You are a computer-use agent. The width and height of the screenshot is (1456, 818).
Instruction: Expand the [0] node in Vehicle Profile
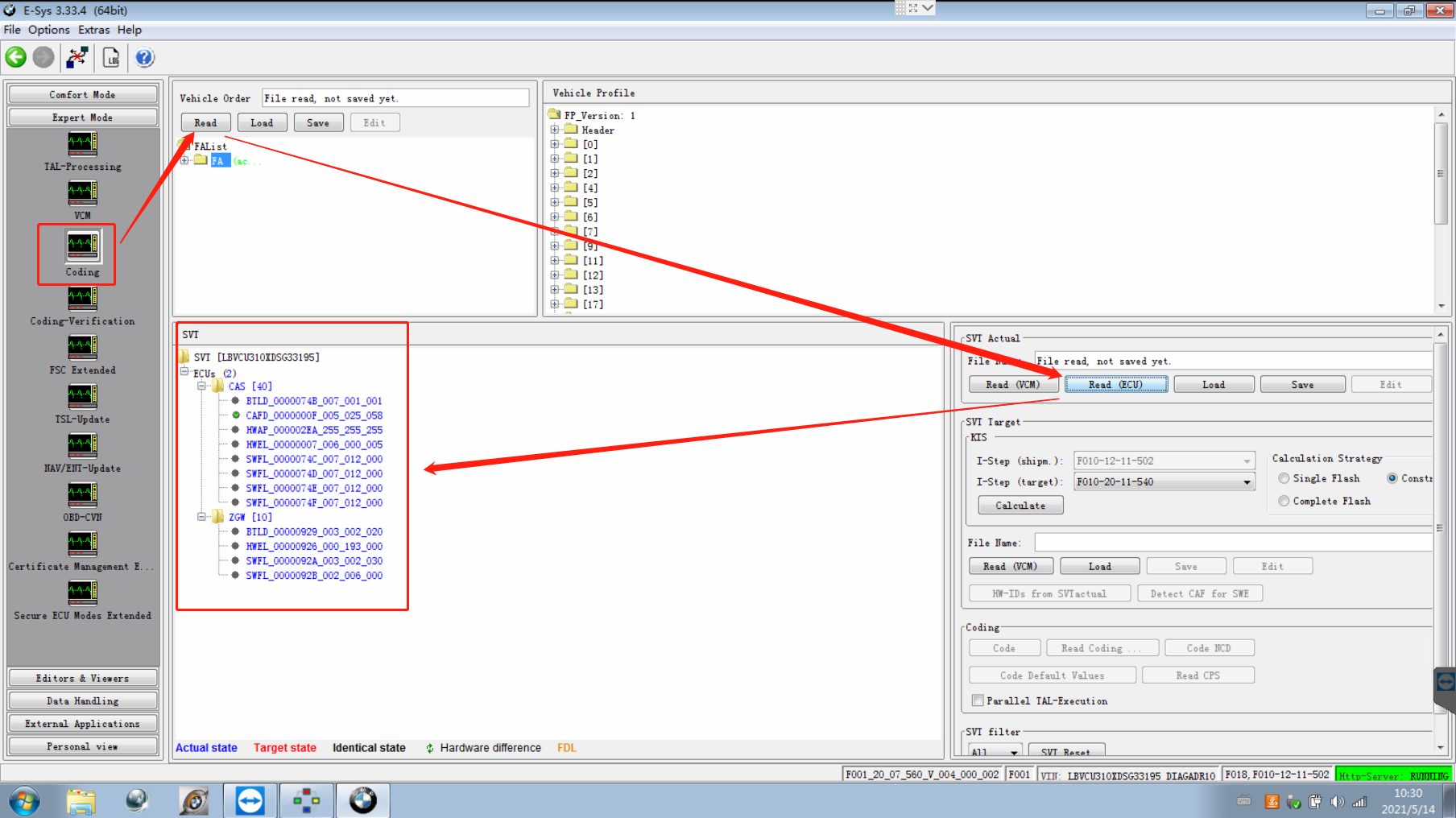pos(555,144)
